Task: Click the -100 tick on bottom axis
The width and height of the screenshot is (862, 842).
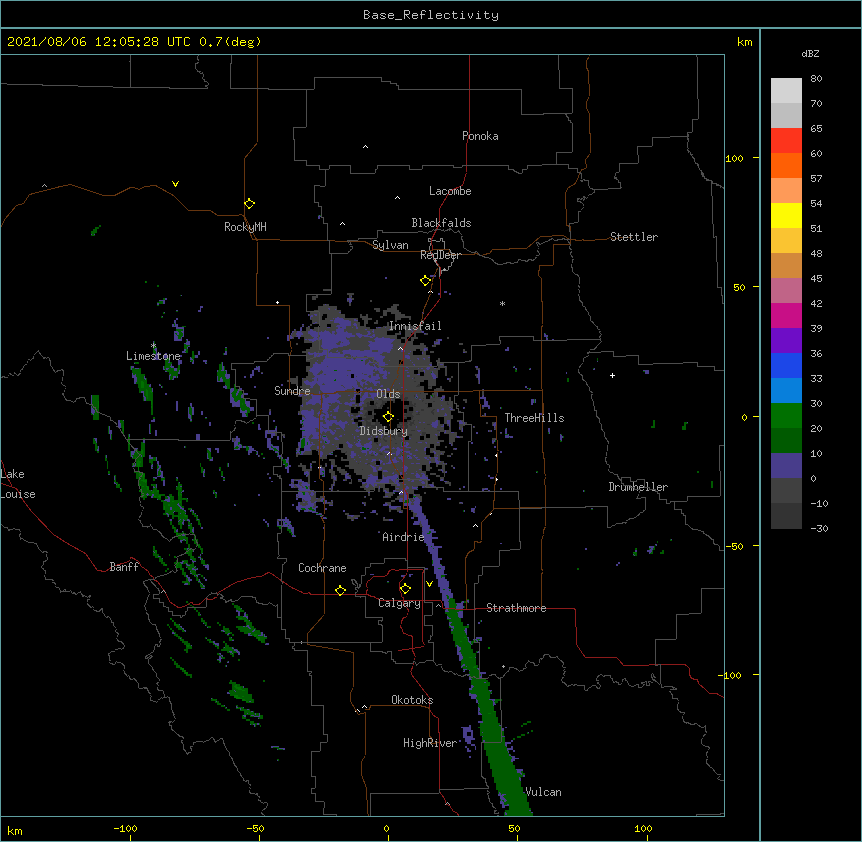Action: click(125, 828)
